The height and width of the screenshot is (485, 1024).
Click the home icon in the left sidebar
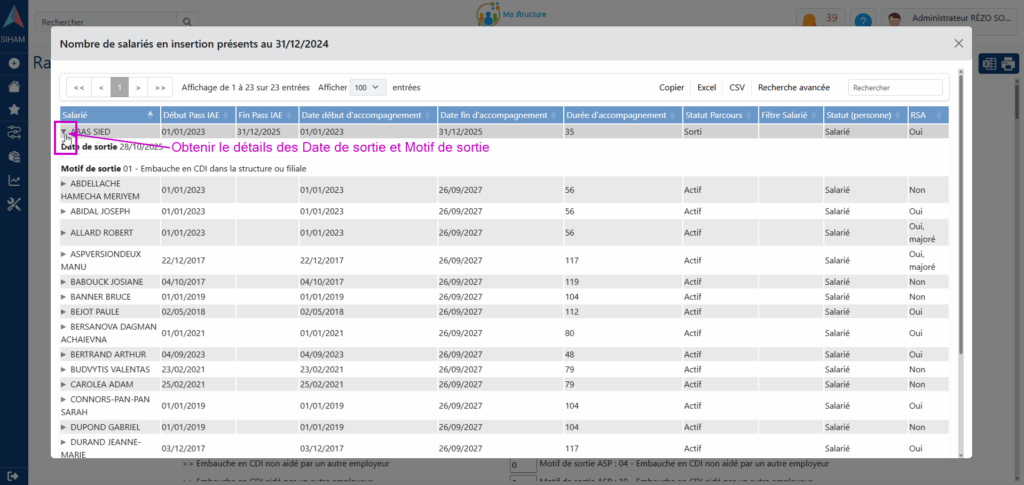coord(14,86)
